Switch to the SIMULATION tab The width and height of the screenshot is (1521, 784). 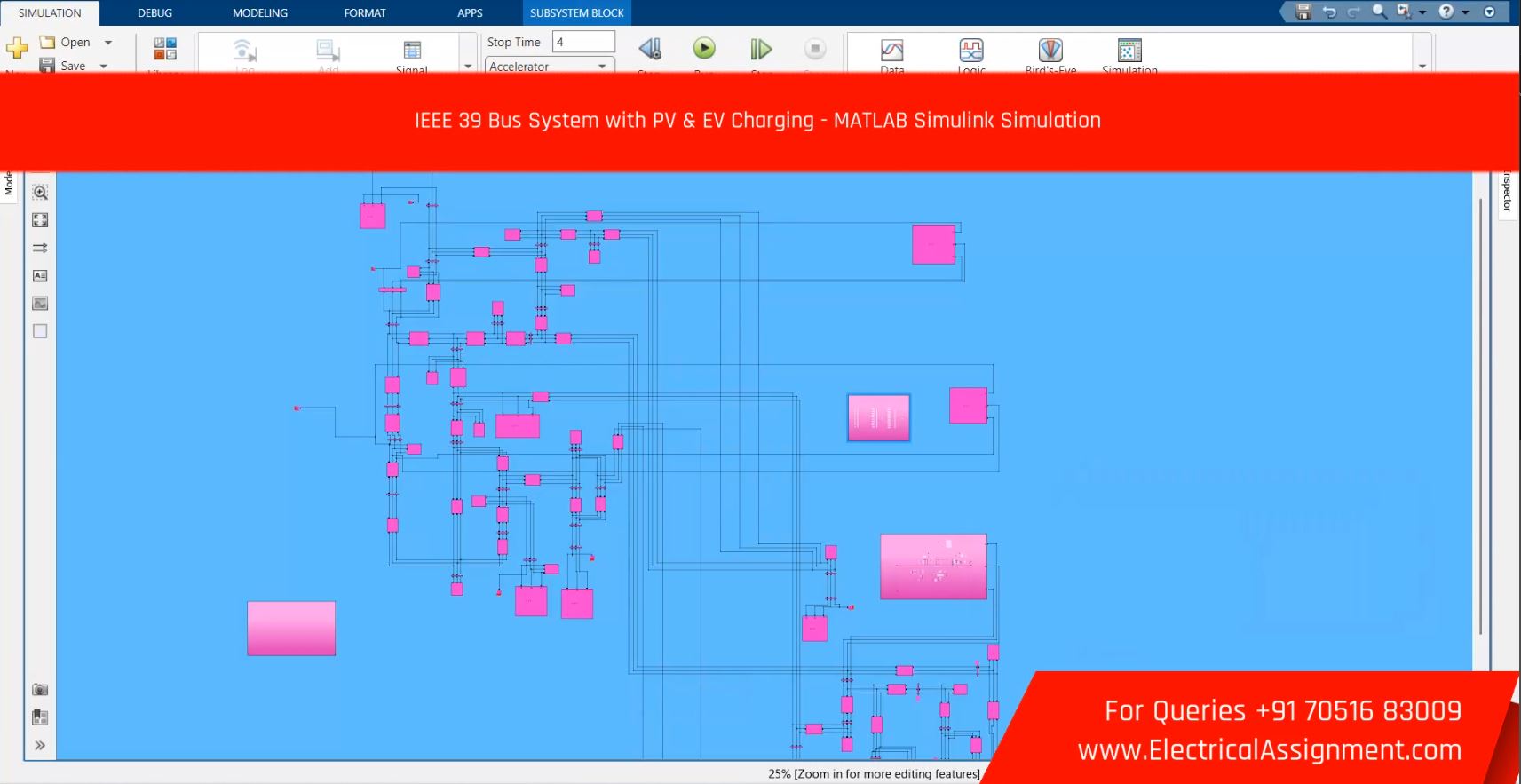click(x=50, y=12)
